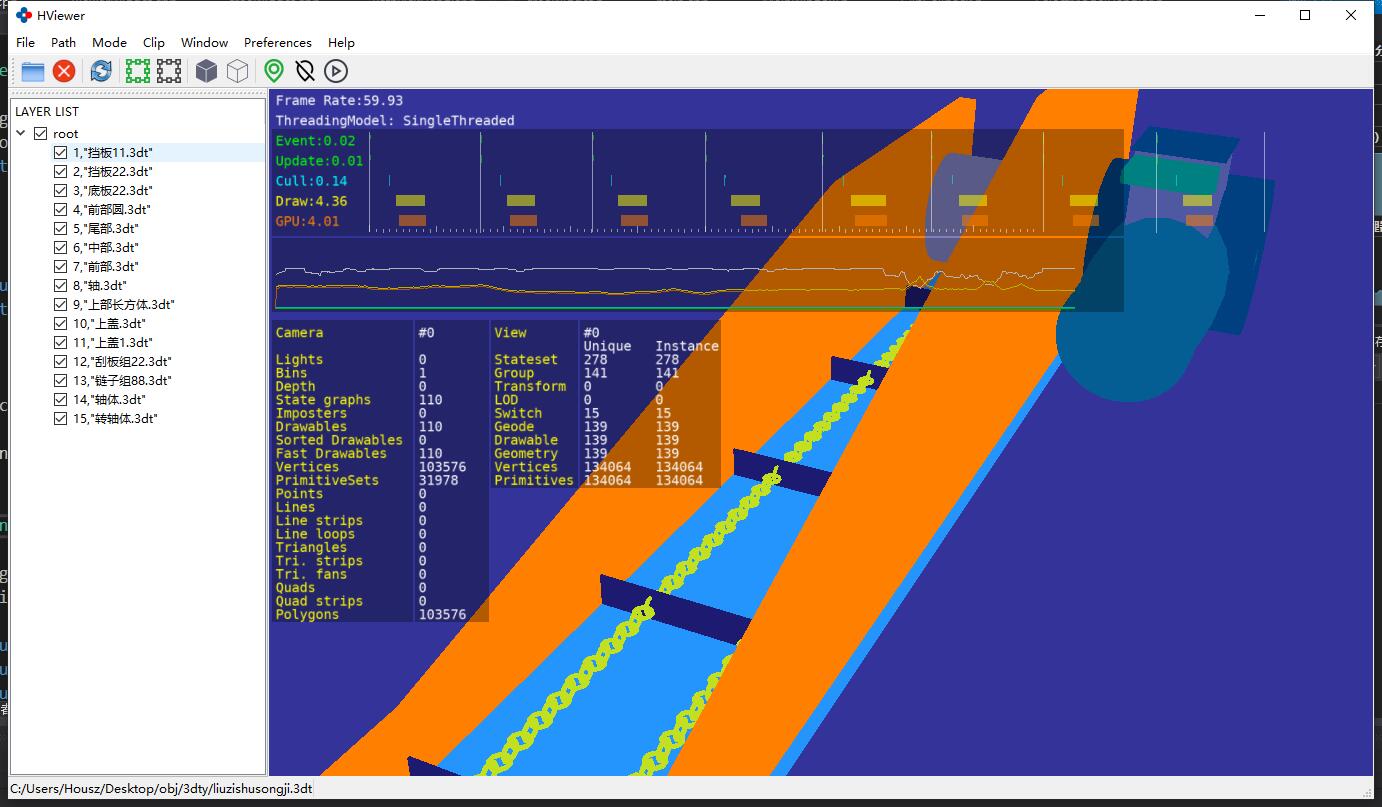
Task: Open the Help menu
Action: click(341, 42)
